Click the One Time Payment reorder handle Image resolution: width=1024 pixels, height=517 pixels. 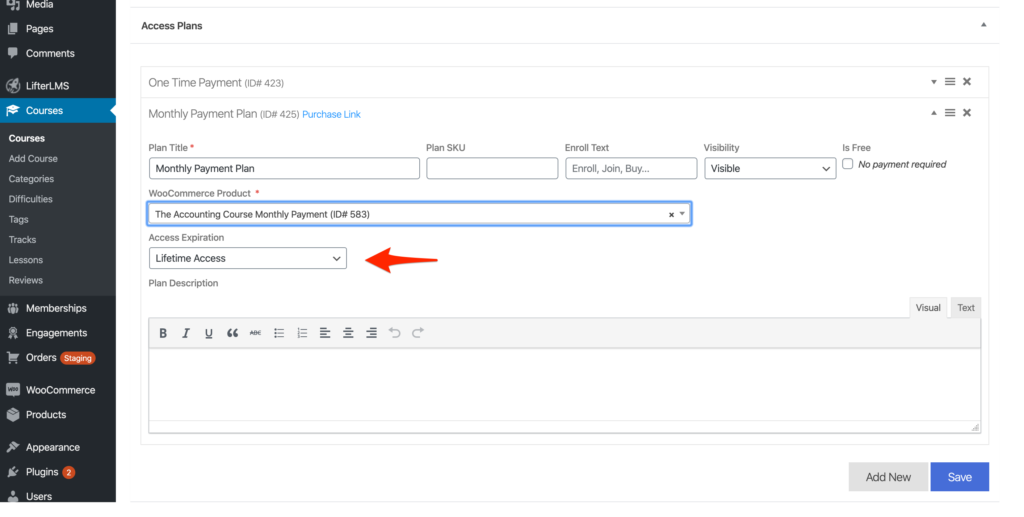click(950, 82)
